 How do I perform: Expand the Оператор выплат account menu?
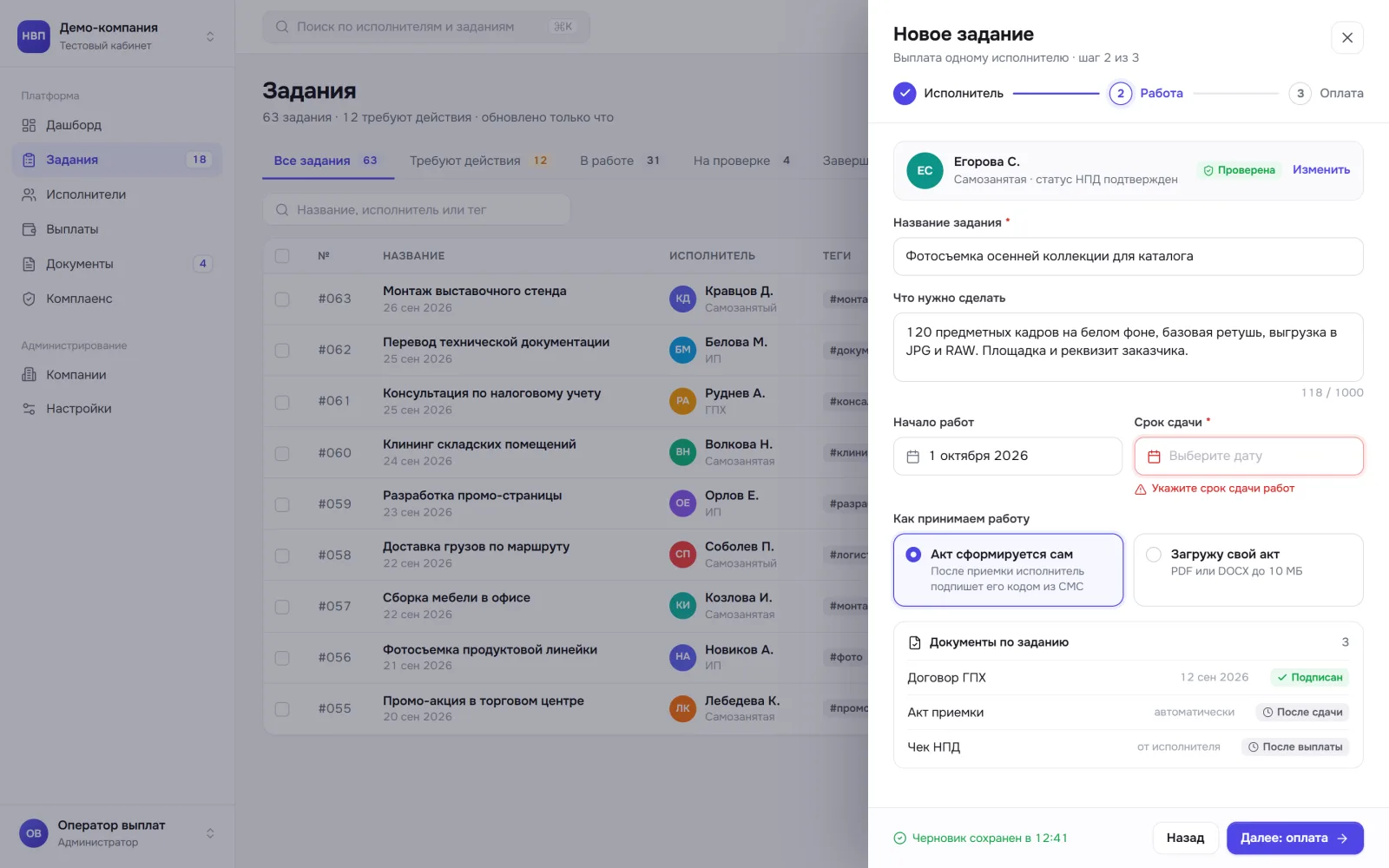tap(210, 833)
